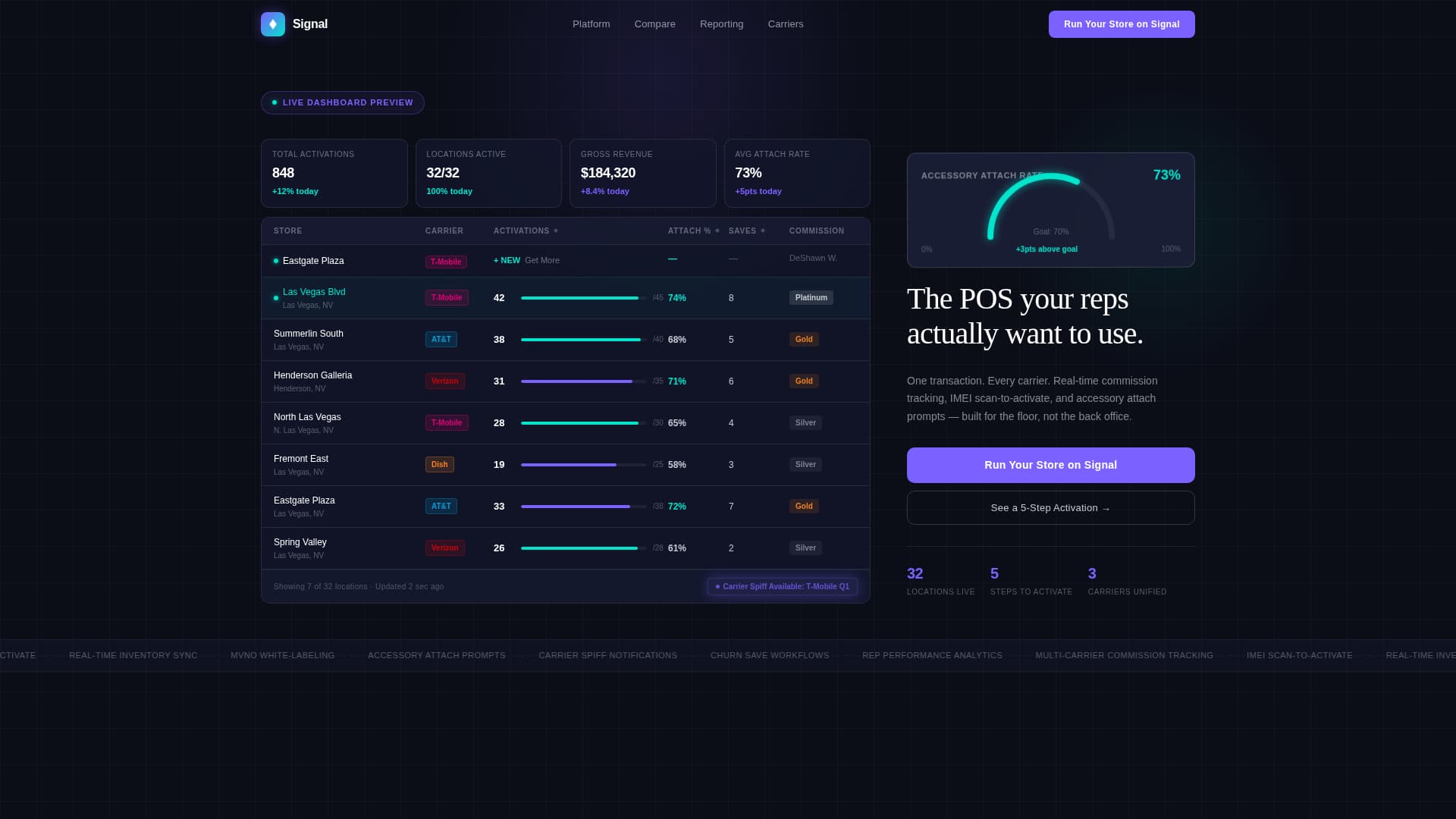This screenshot has height=819, width=1456.
Task: Open the Compare nav item
Action: [x=654, y=24]
